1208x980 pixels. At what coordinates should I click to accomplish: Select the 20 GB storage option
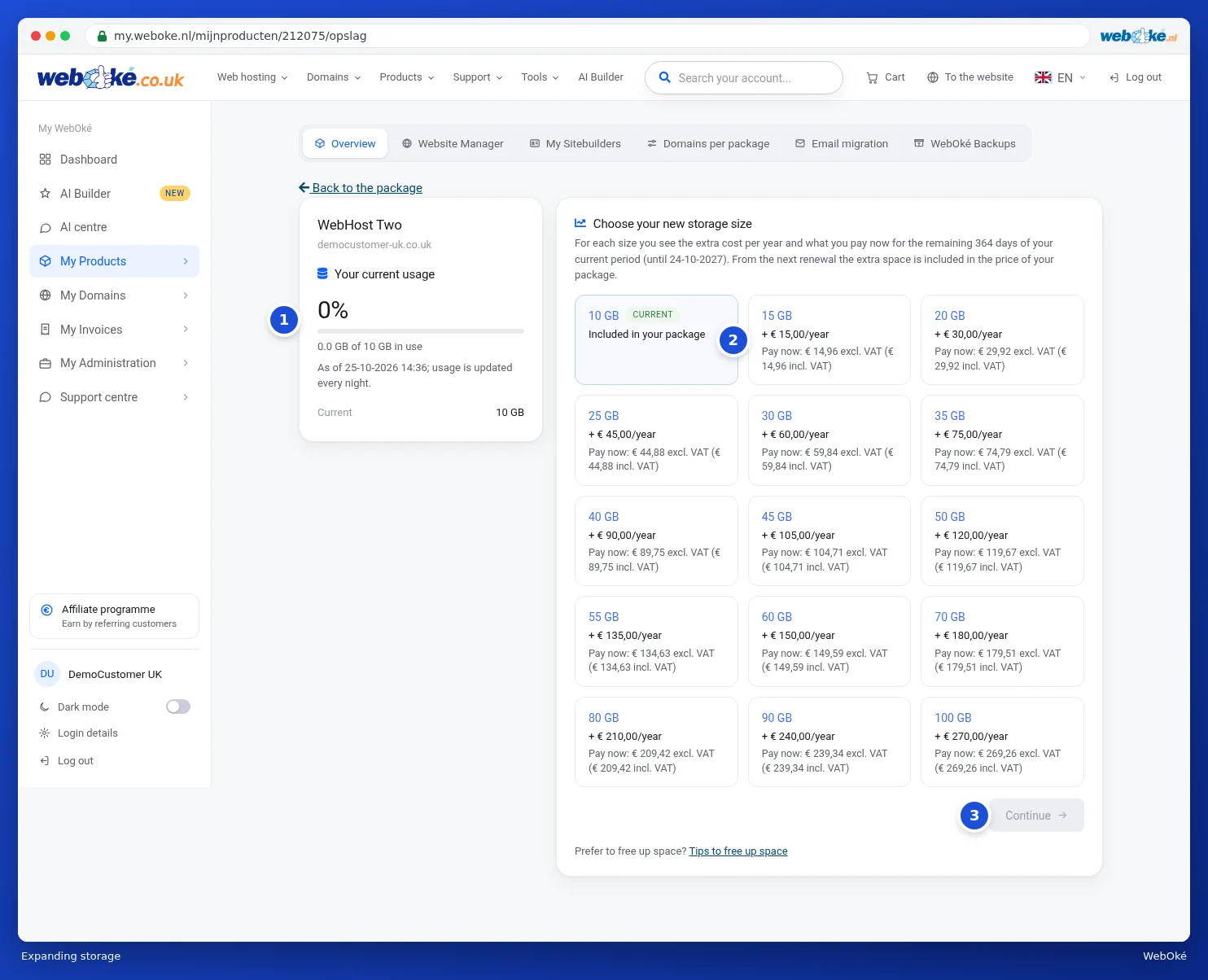(x=1002, y=339)
